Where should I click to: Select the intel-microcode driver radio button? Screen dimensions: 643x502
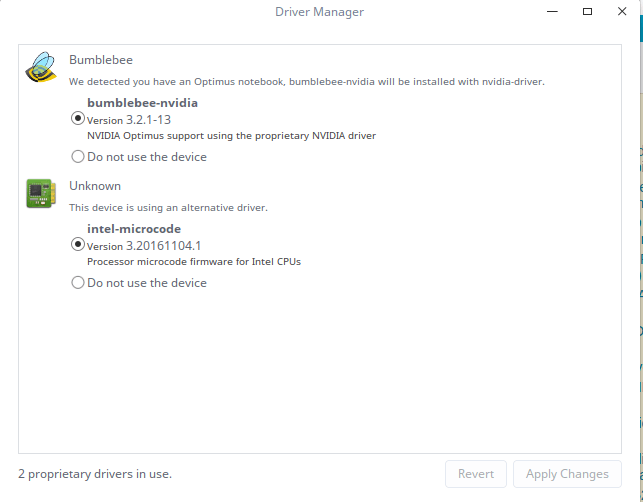pos(78,244)
